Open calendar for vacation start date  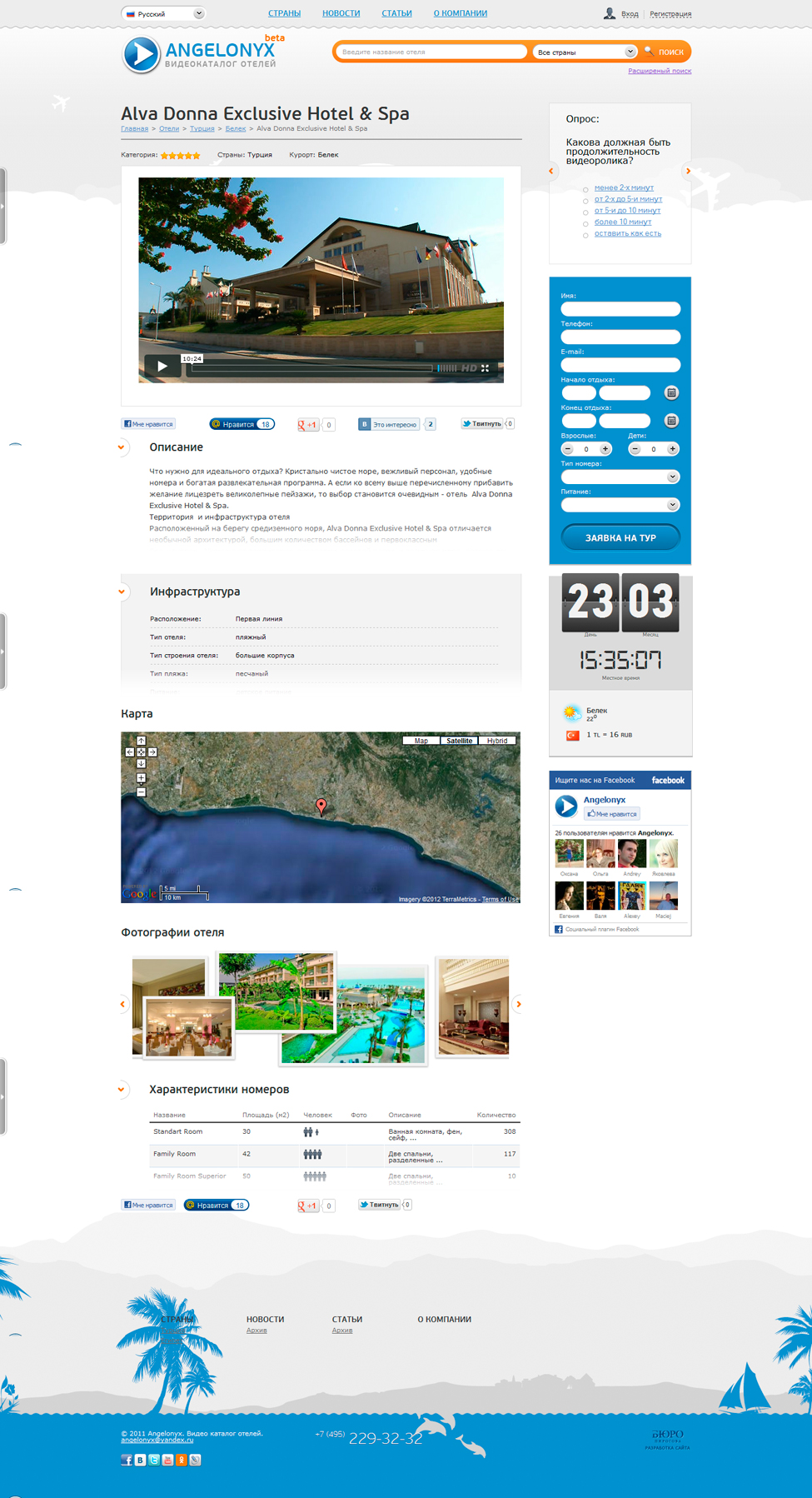(671, 392)
